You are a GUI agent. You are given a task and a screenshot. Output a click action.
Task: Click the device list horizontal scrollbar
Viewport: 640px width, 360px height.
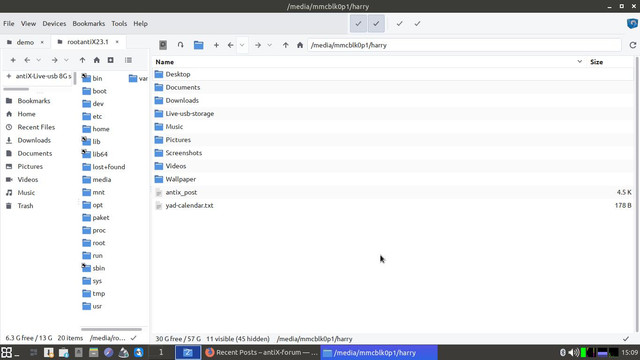[16, 89]
